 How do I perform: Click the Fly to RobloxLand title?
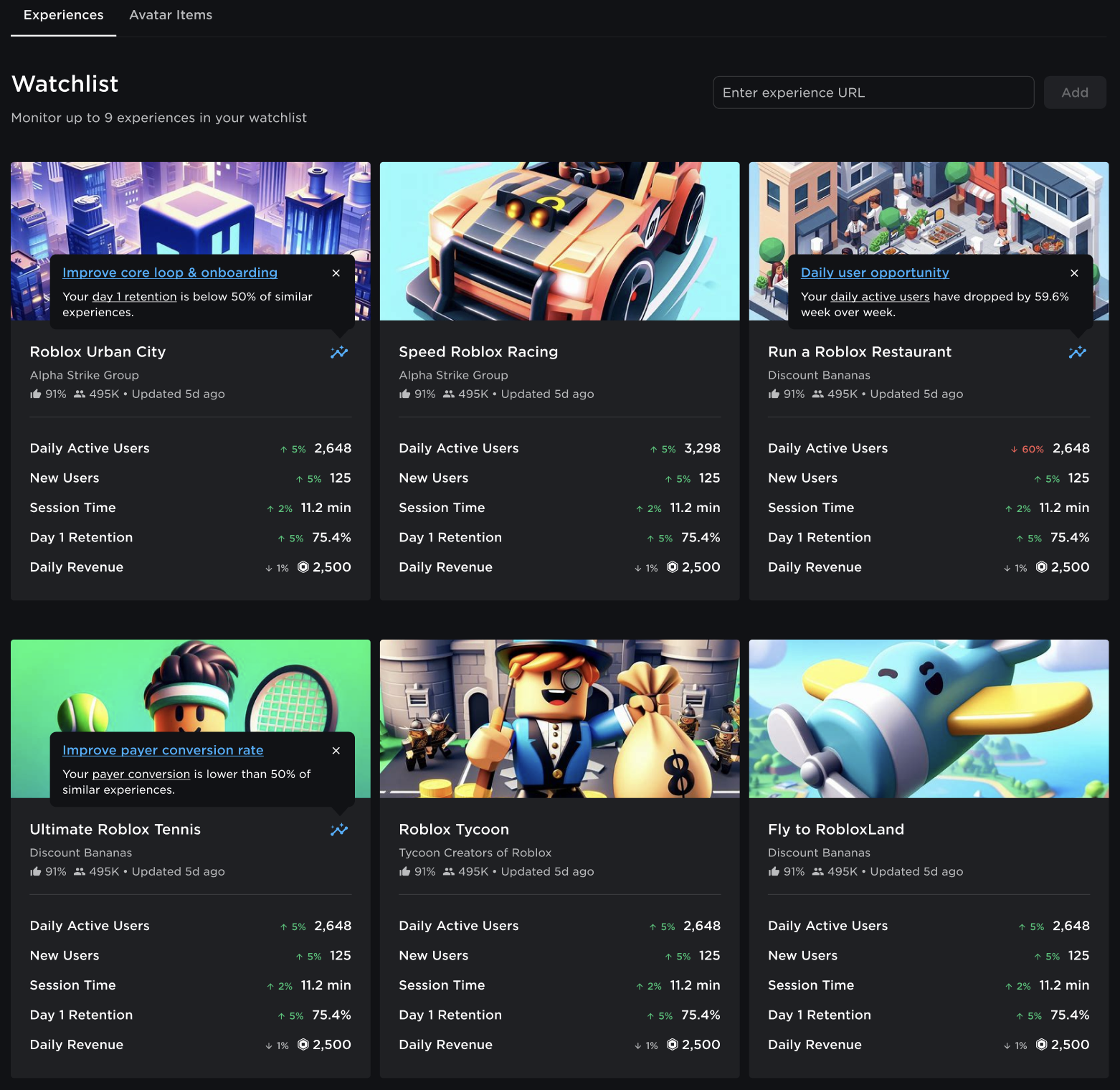(835, 830)
